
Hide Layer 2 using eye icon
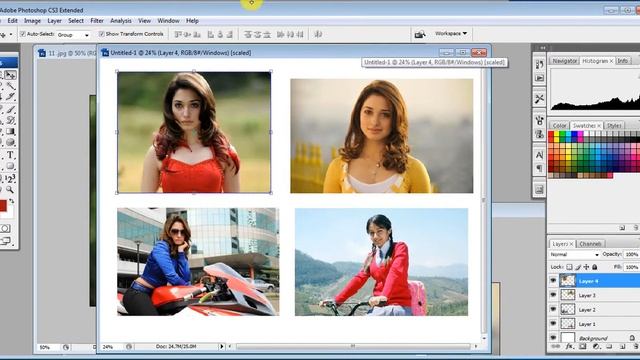tap(553, 309)
